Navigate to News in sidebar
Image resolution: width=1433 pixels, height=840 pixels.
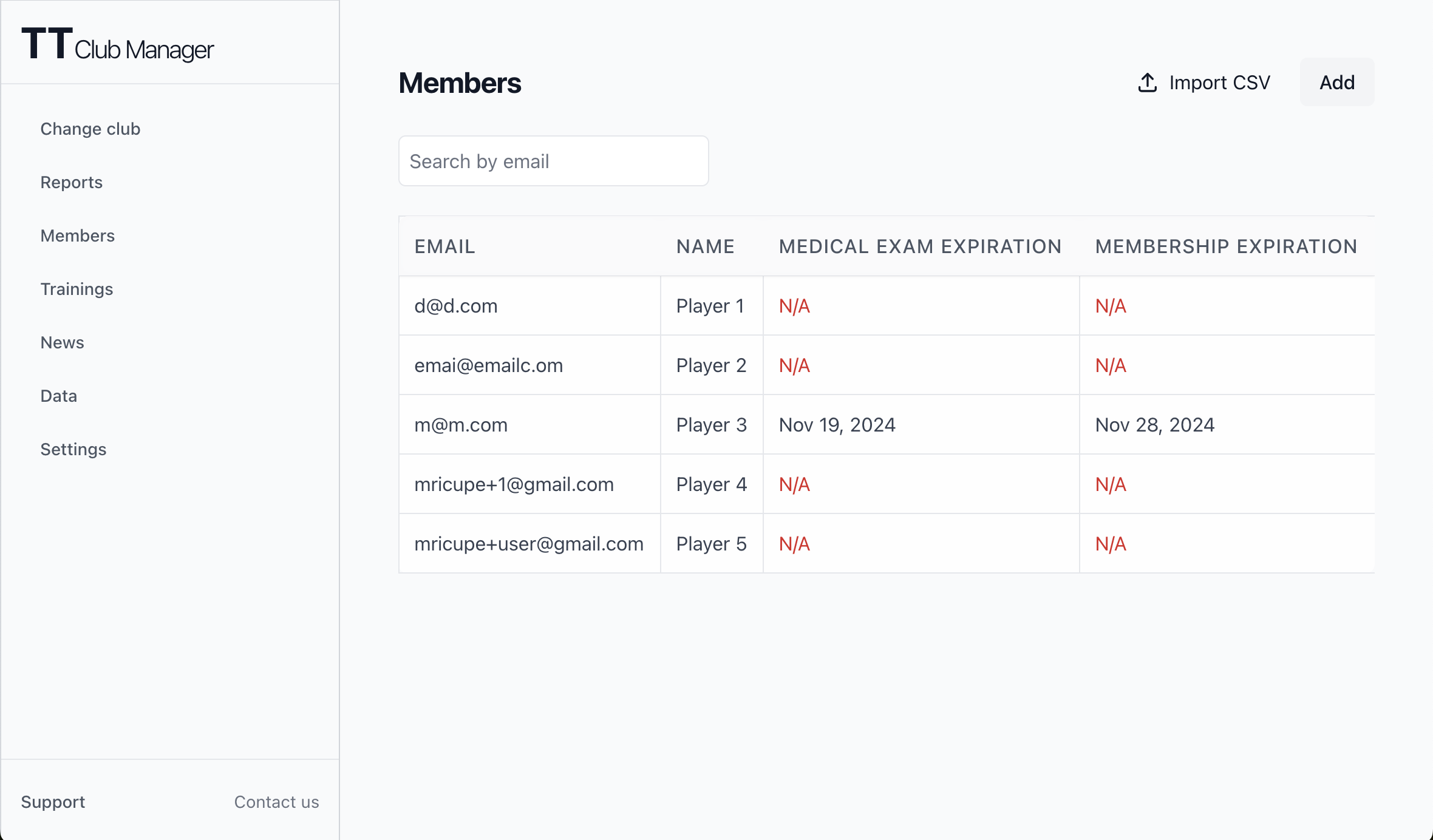tap(62, 342)
